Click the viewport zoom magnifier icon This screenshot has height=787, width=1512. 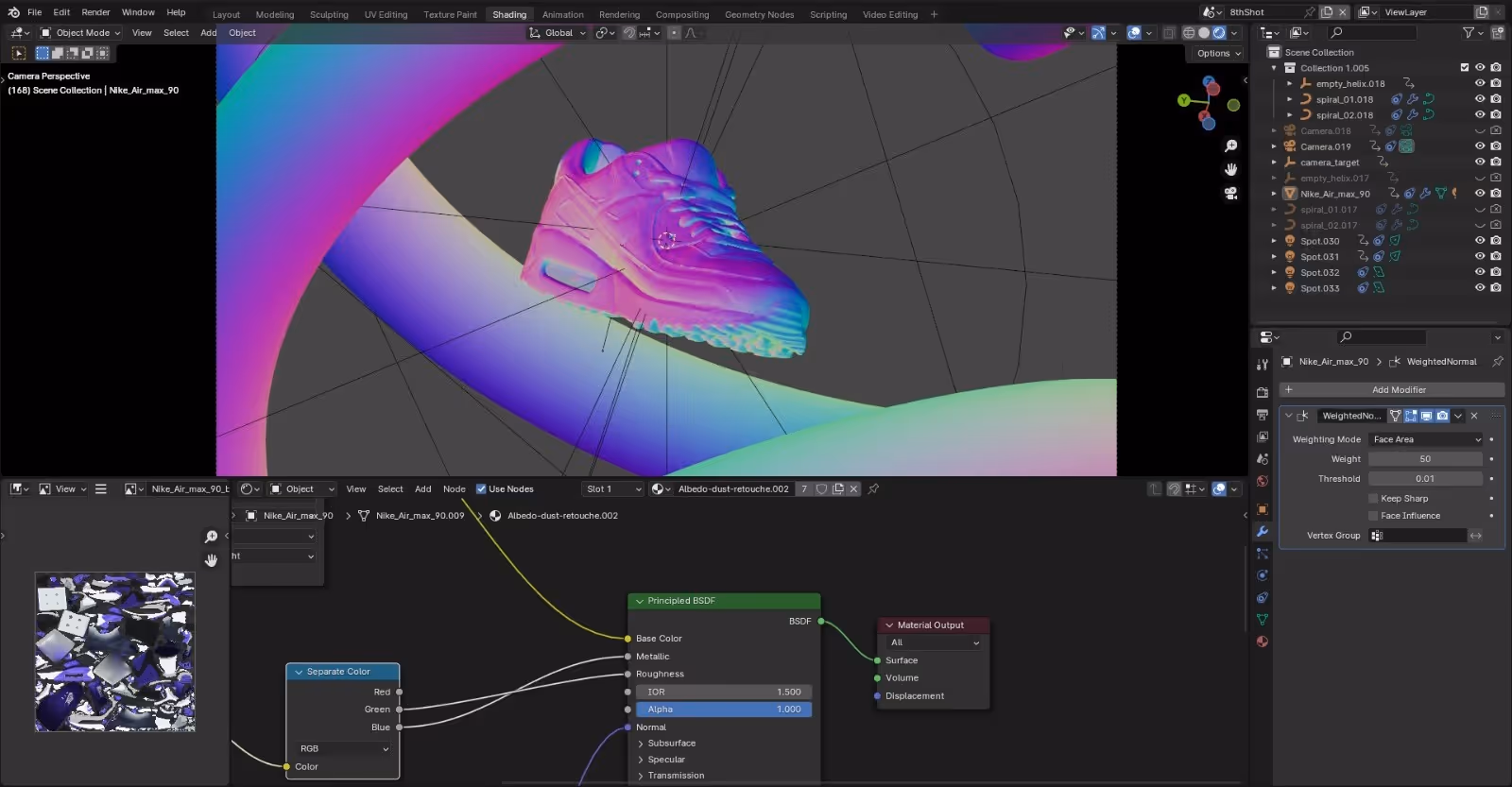[x=1230, y=146]
